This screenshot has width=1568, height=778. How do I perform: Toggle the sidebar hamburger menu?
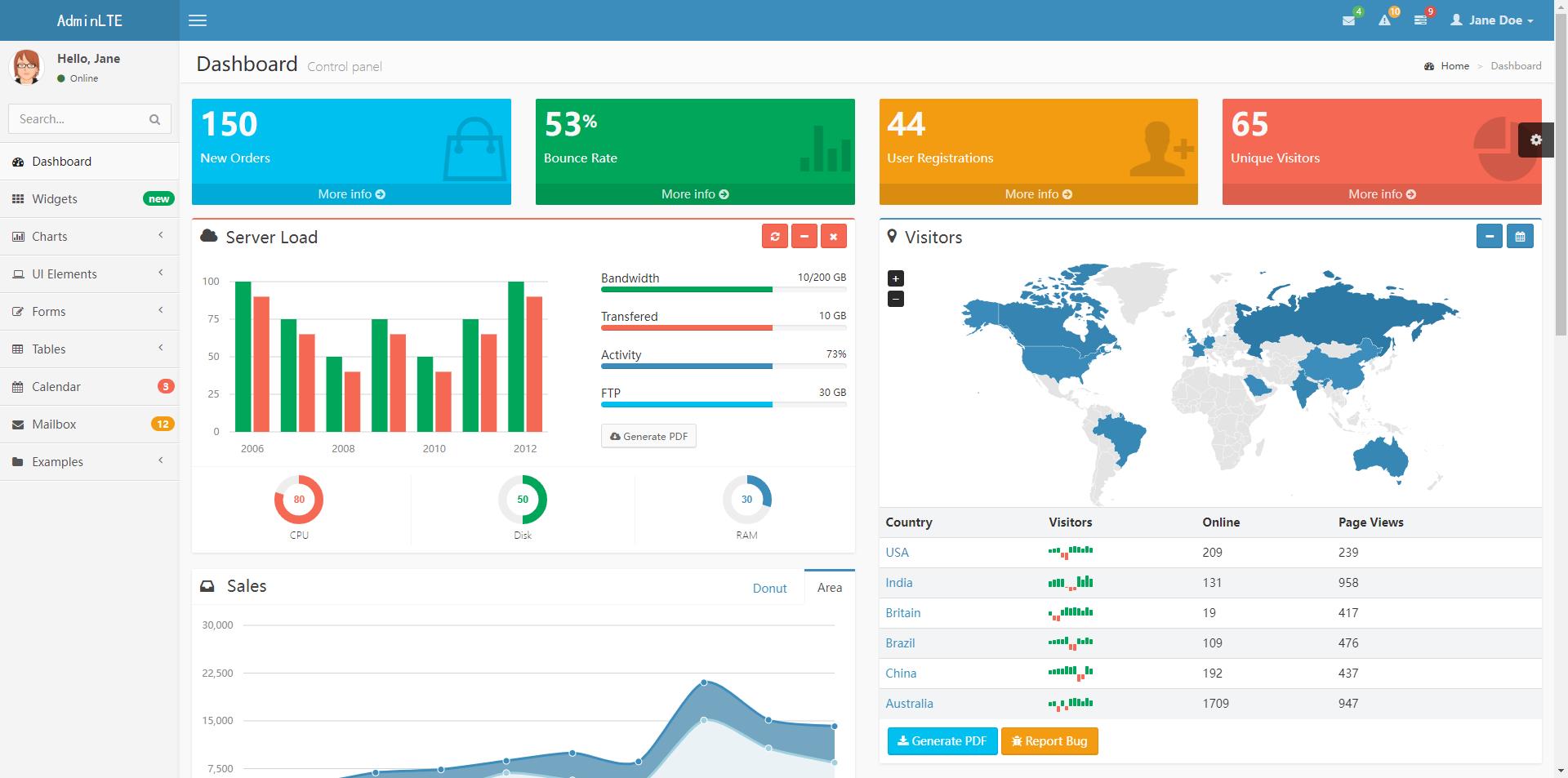coord(198,20)
